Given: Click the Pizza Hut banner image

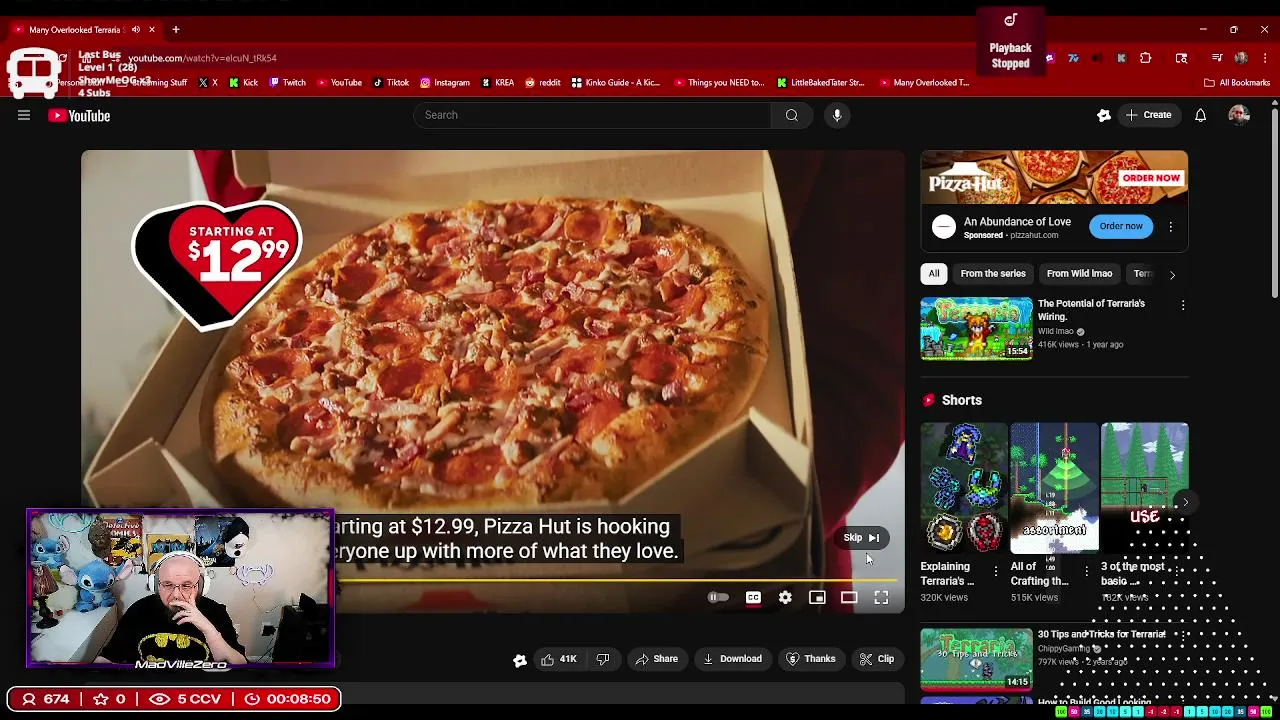Looking at the screenshot, I should coord(1054,177).
